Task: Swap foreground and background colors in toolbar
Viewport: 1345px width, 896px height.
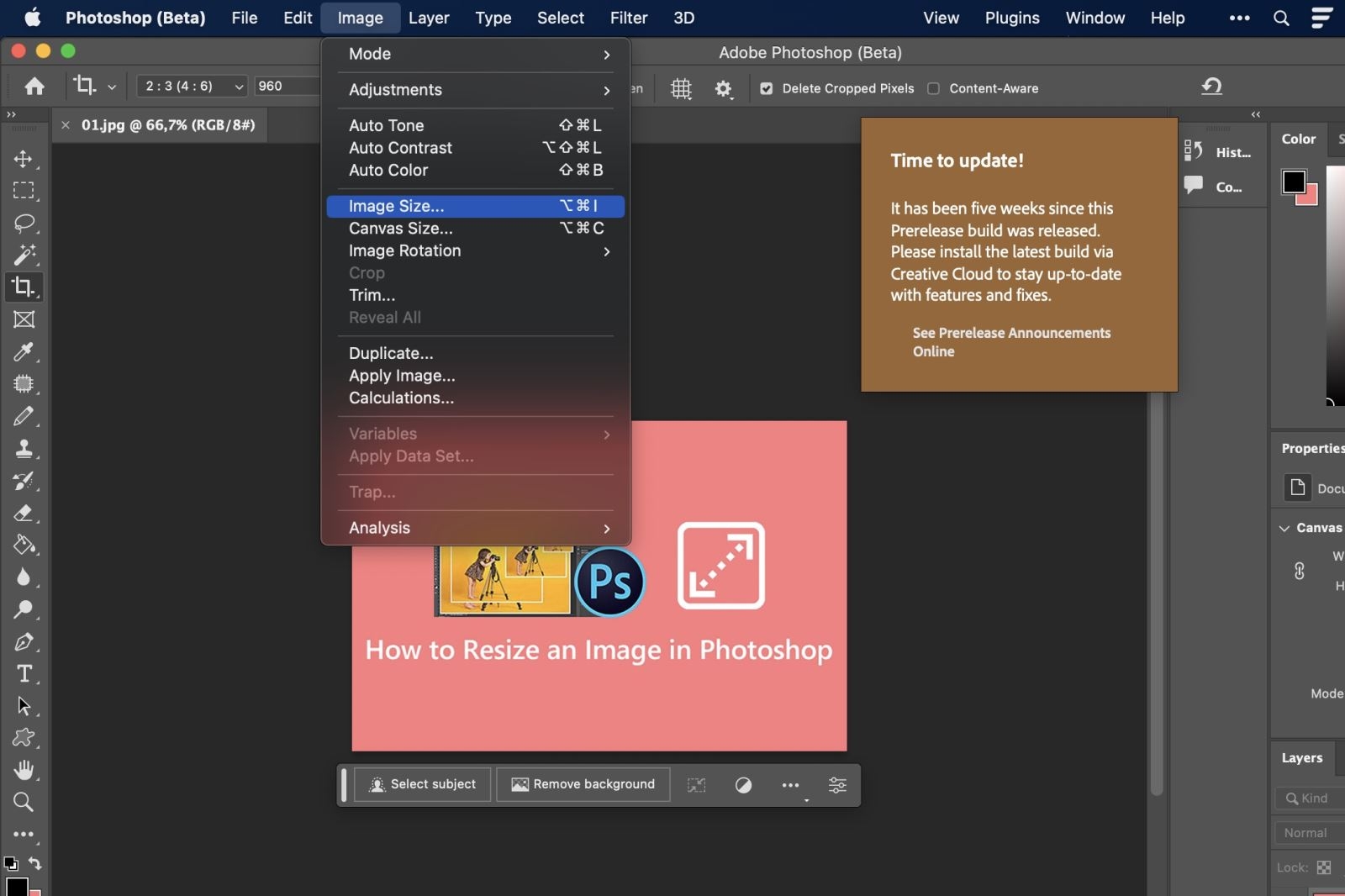Action: (x=34, y=863)
